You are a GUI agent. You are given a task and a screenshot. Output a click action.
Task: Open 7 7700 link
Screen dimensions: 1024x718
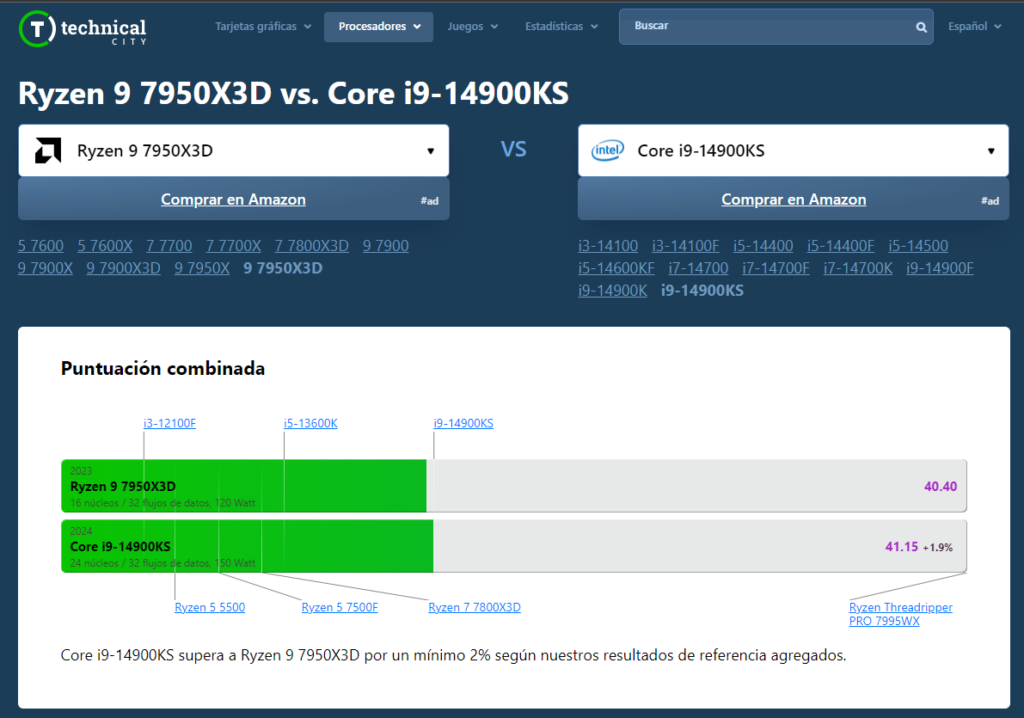tap(169, 246)
